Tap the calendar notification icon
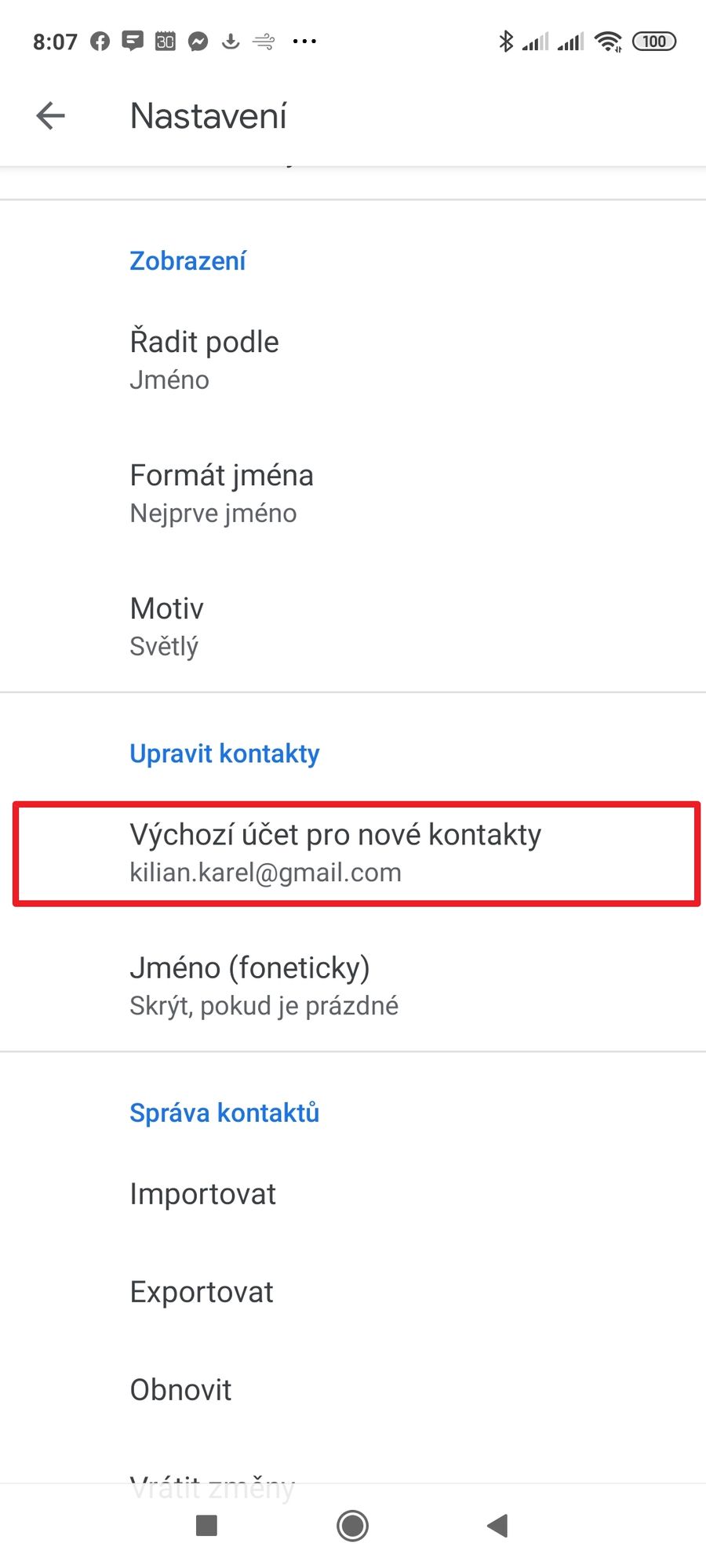706x1568 pixels. pos(165,42)
